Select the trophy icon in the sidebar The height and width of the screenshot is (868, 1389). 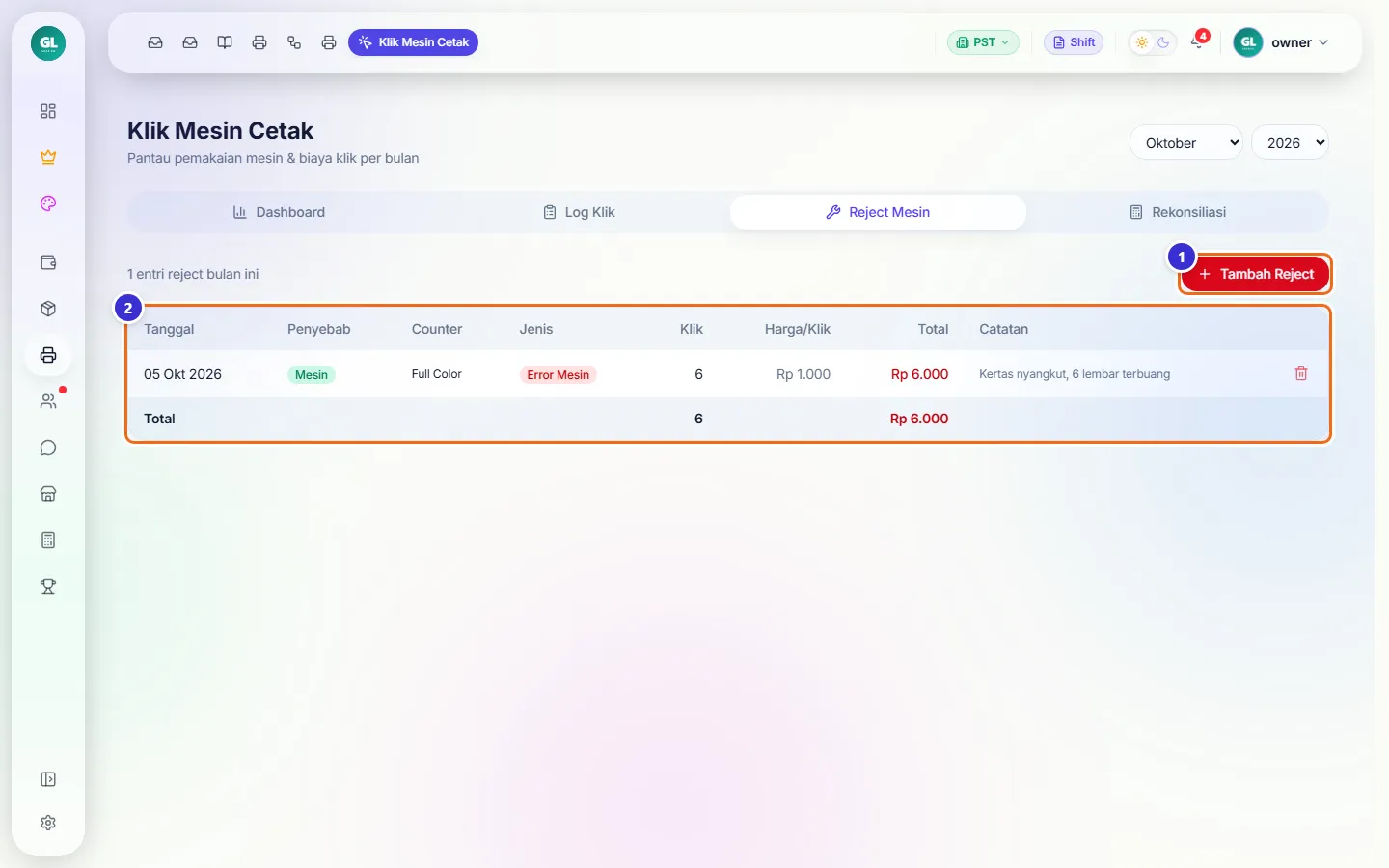48,586
